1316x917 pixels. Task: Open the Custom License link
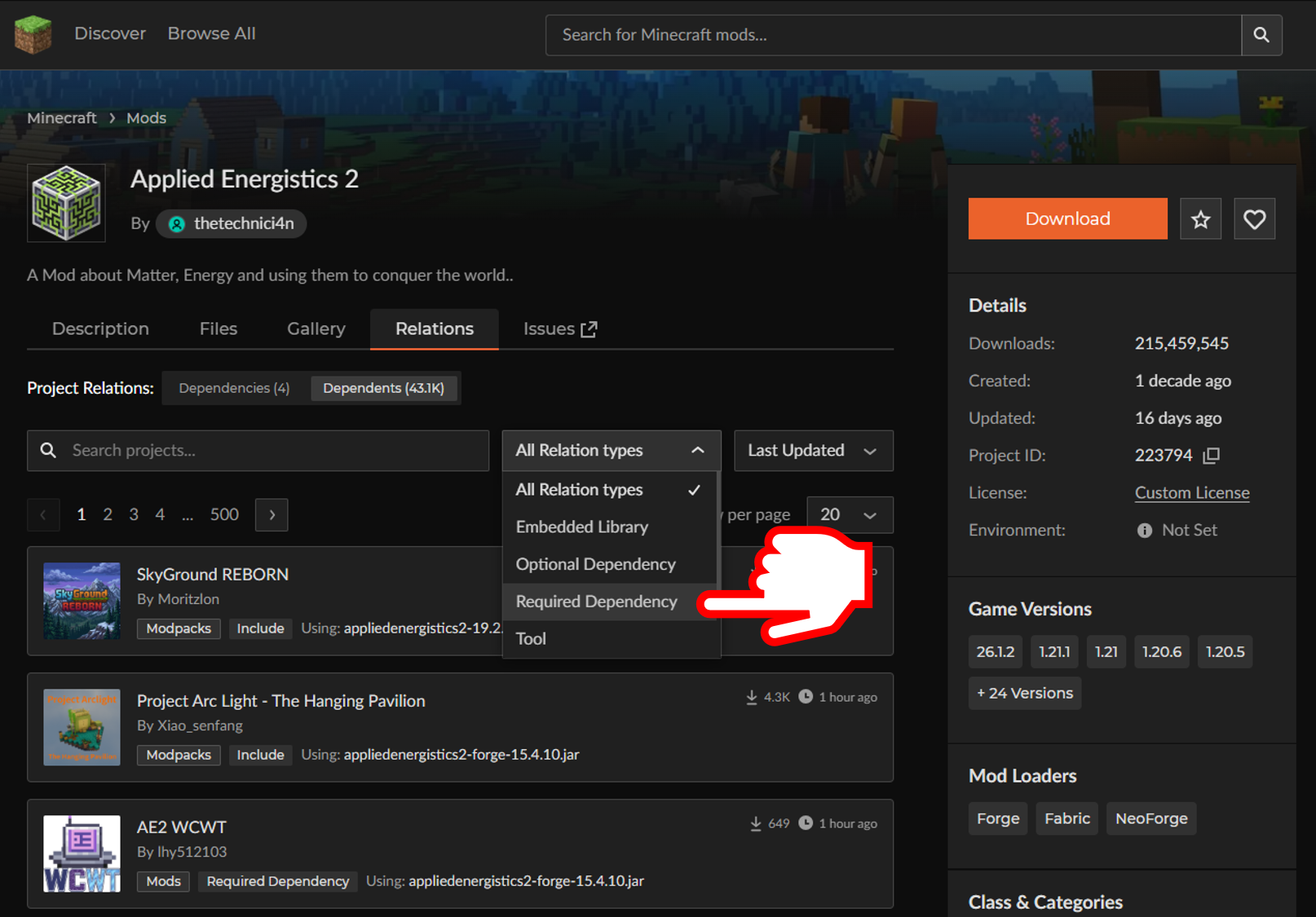click(1192, 493)
